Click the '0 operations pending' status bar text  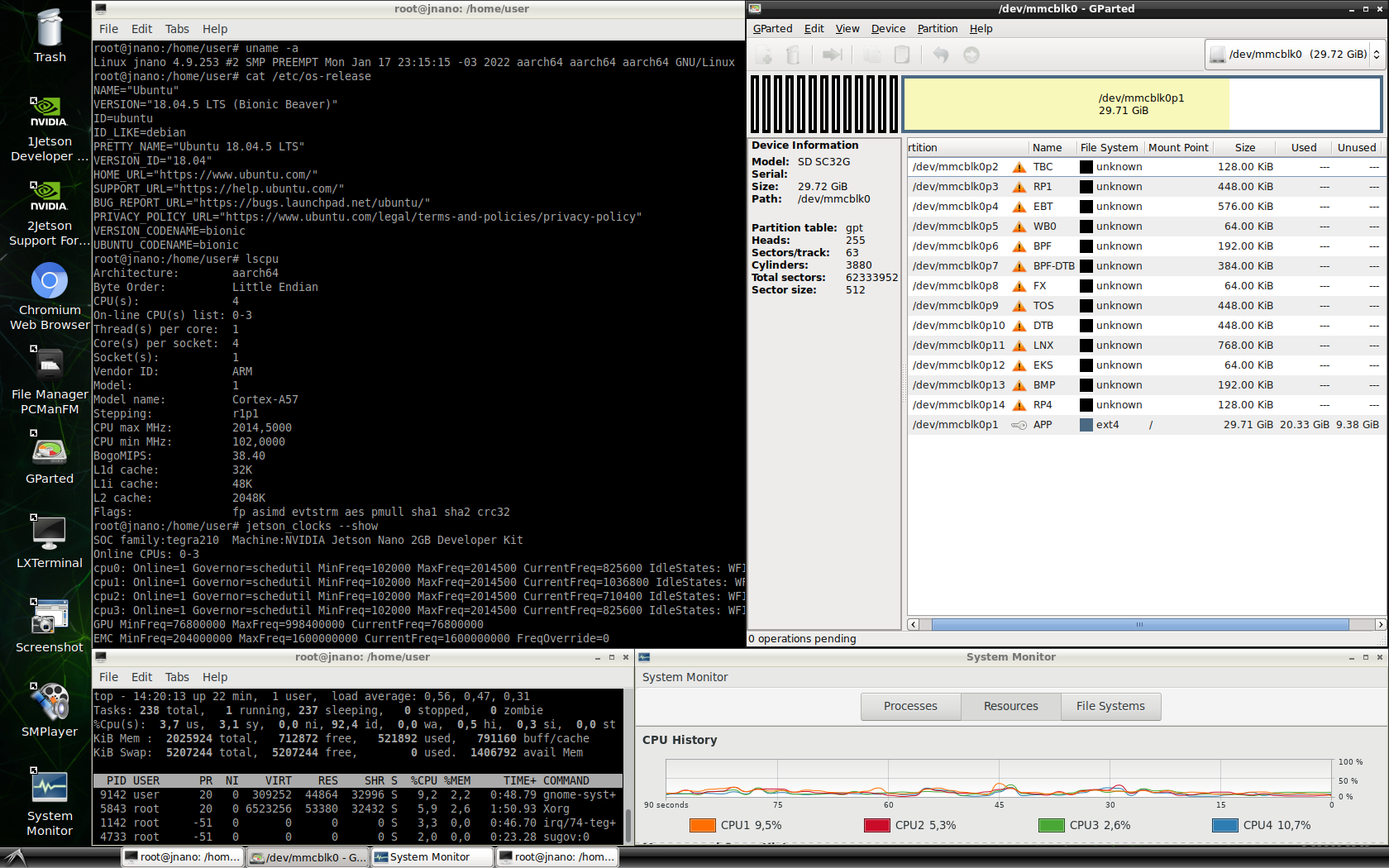point(803,639)
